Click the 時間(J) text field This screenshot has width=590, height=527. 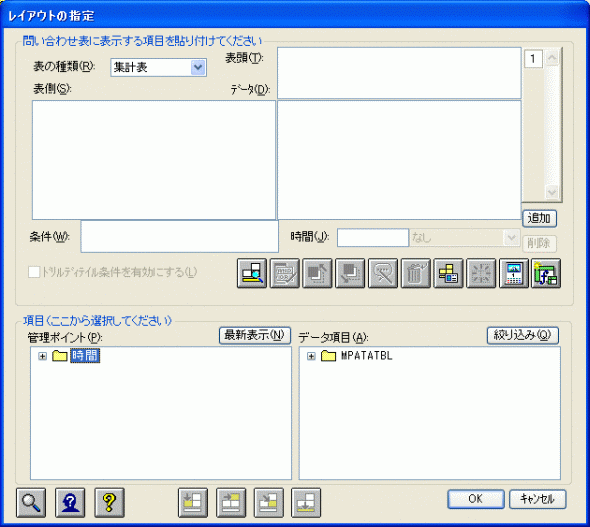(373, 238)
